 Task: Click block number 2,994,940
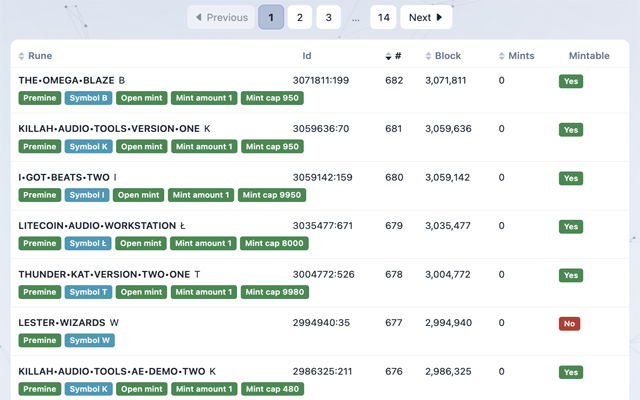point(449,322)
